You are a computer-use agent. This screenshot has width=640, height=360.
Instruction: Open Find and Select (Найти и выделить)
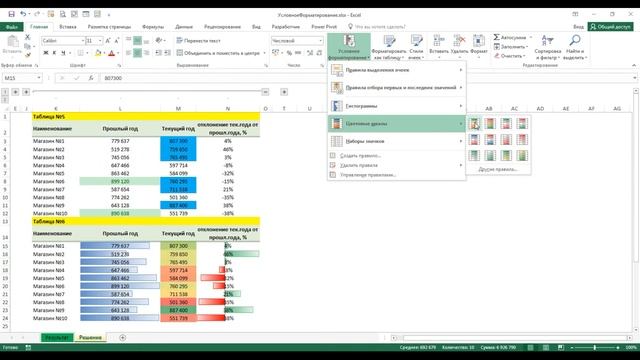click(x=575, y=47)
